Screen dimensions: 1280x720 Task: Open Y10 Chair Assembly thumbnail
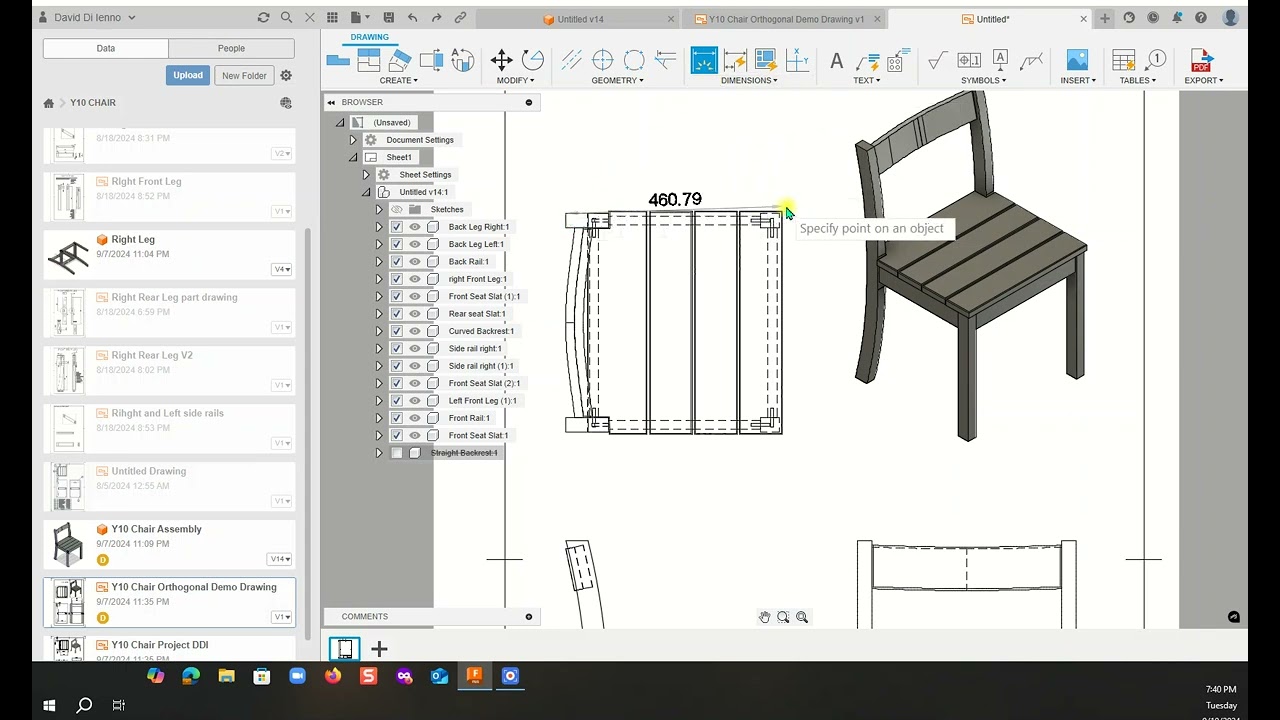click(x=68, y=545)
